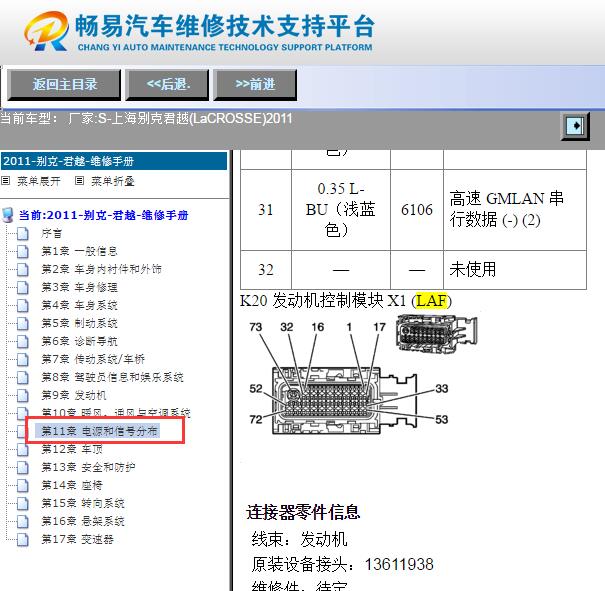
Task: Click the page icon beside 第17章
Action: pos(23,539)
